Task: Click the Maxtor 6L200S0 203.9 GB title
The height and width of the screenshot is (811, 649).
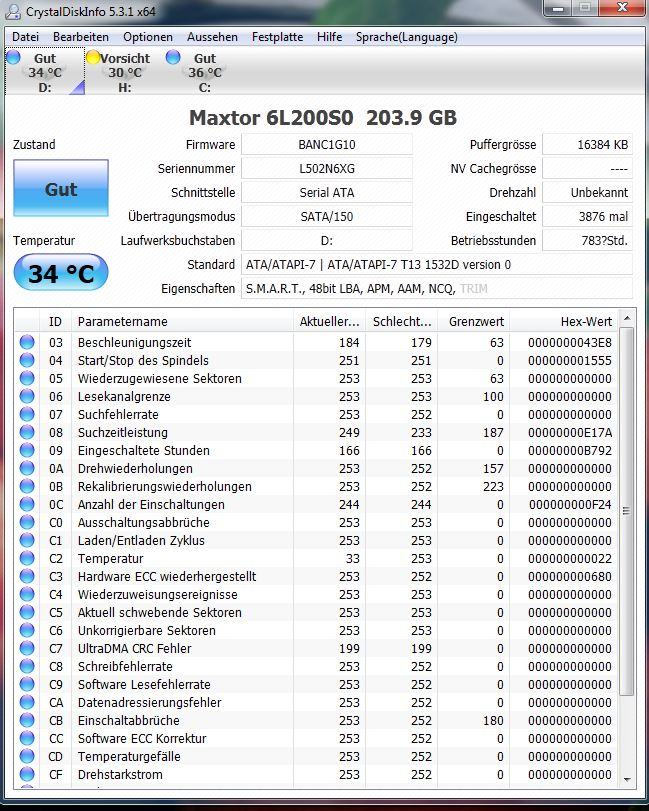Action: (323, 117)
